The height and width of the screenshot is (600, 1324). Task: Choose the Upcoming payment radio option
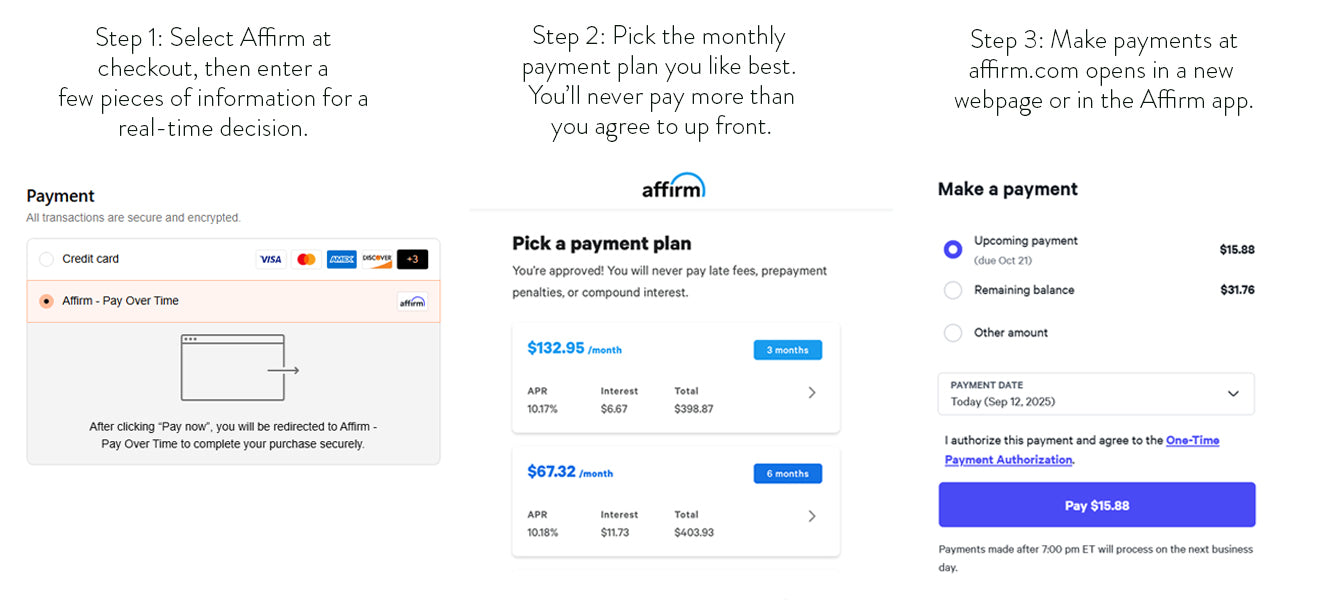tap(953, 249)
